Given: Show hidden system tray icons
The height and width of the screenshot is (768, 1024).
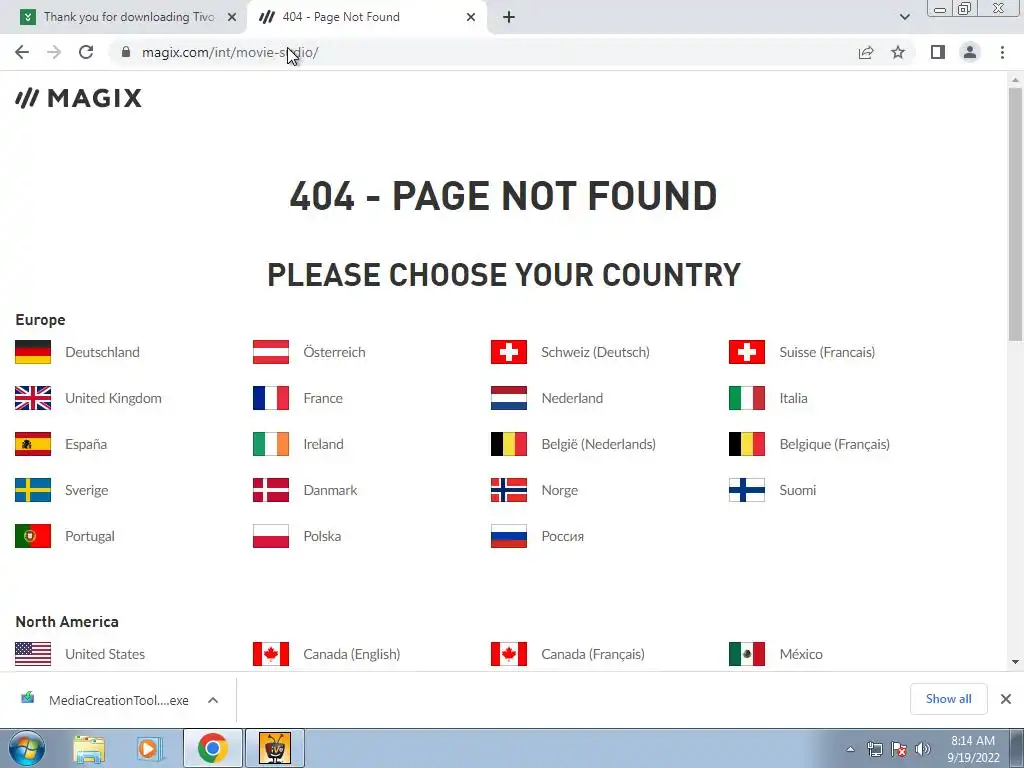Looking at the screenshot, I should click(x=850, y=749).
